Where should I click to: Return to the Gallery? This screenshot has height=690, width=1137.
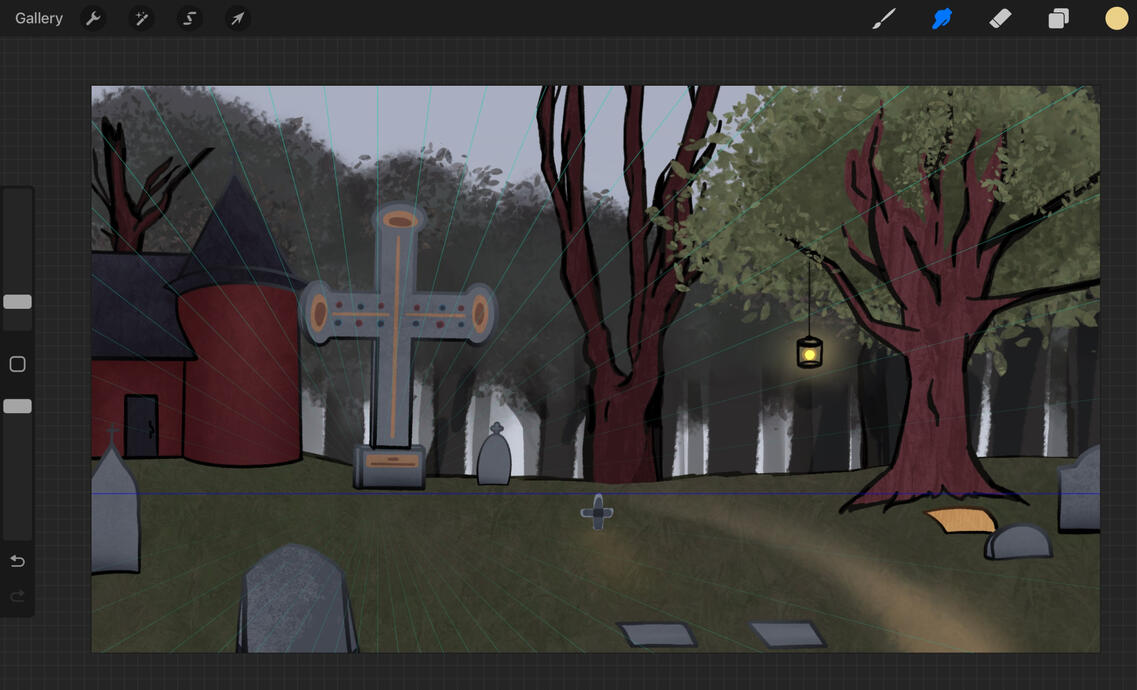click(39, 18)
